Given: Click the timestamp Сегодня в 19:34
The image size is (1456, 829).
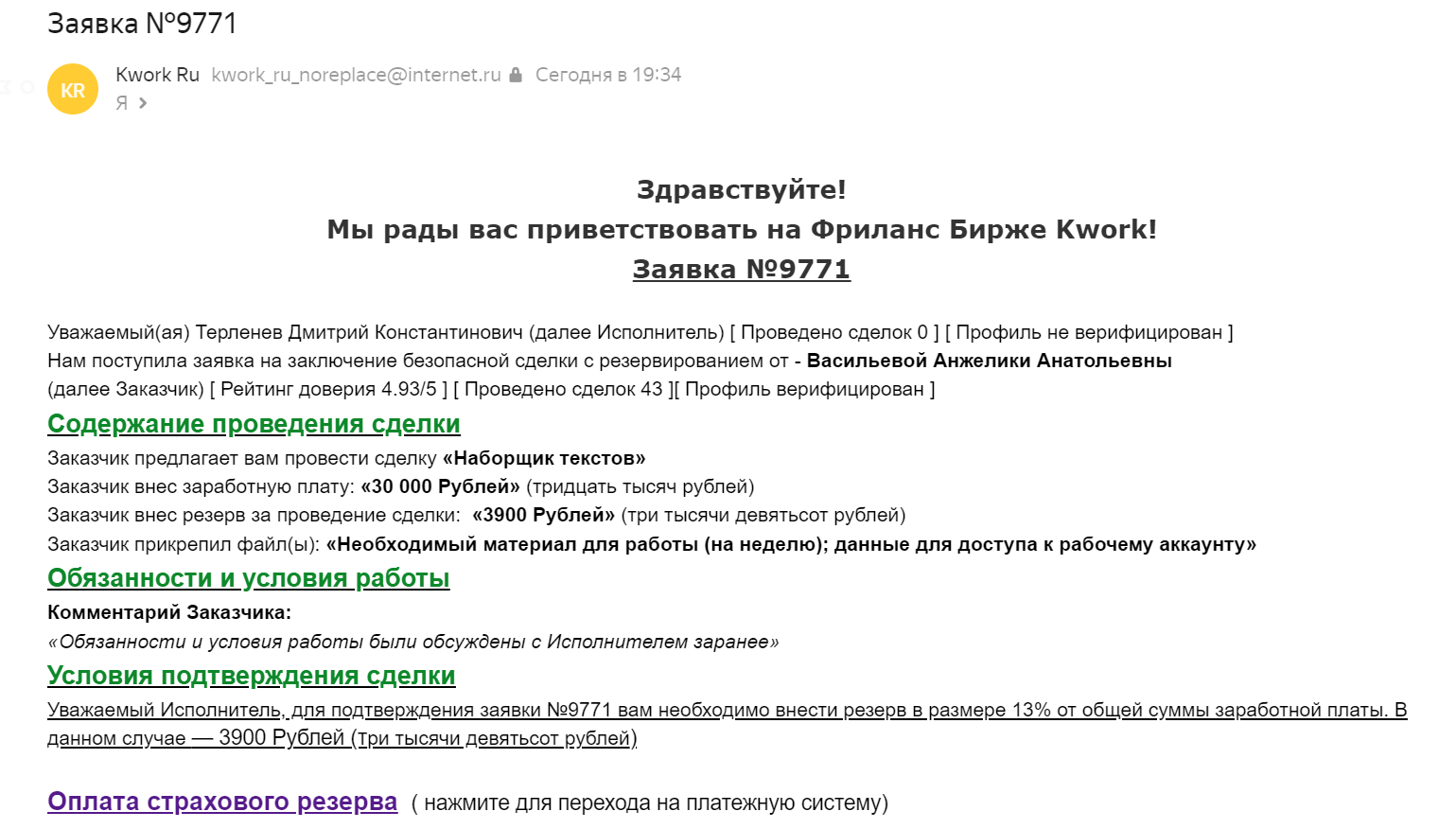Looking at the screenshot, I should (x=608, y=75).
